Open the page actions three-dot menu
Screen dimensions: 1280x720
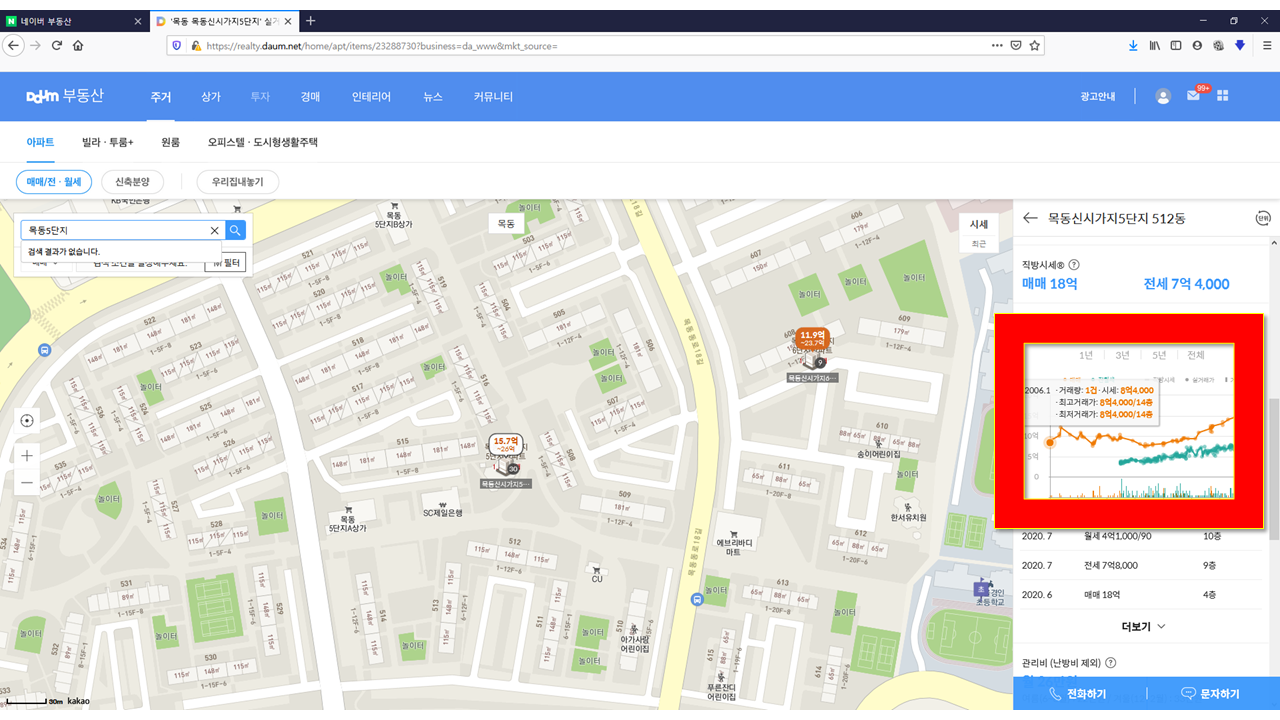pos(997,45)
